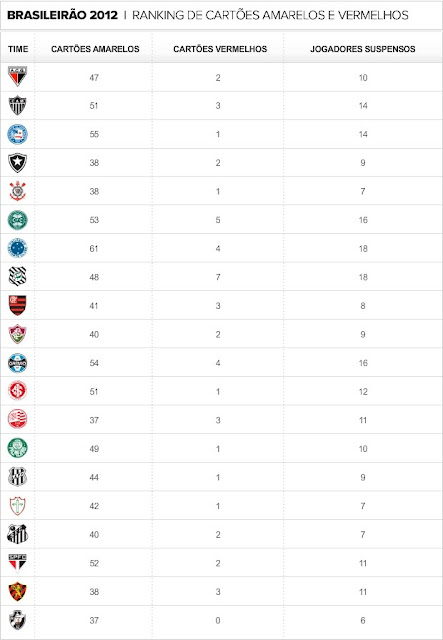Open the Sport Recife lion crest

point(18,591)
